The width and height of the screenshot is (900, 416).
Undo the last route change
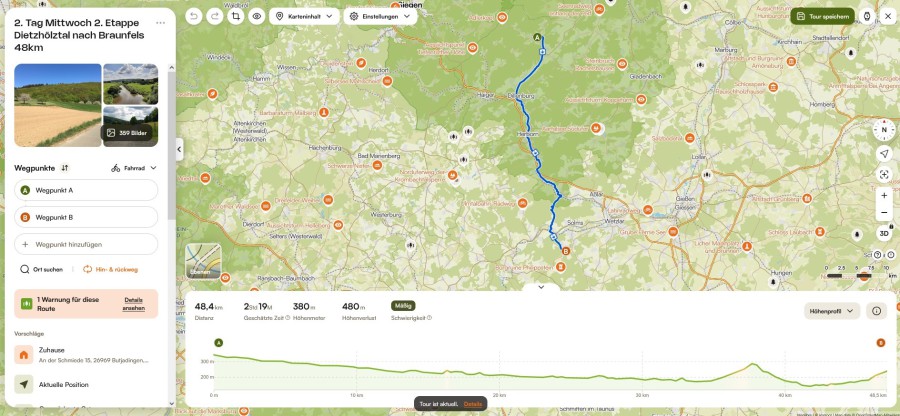coord(194,16)
